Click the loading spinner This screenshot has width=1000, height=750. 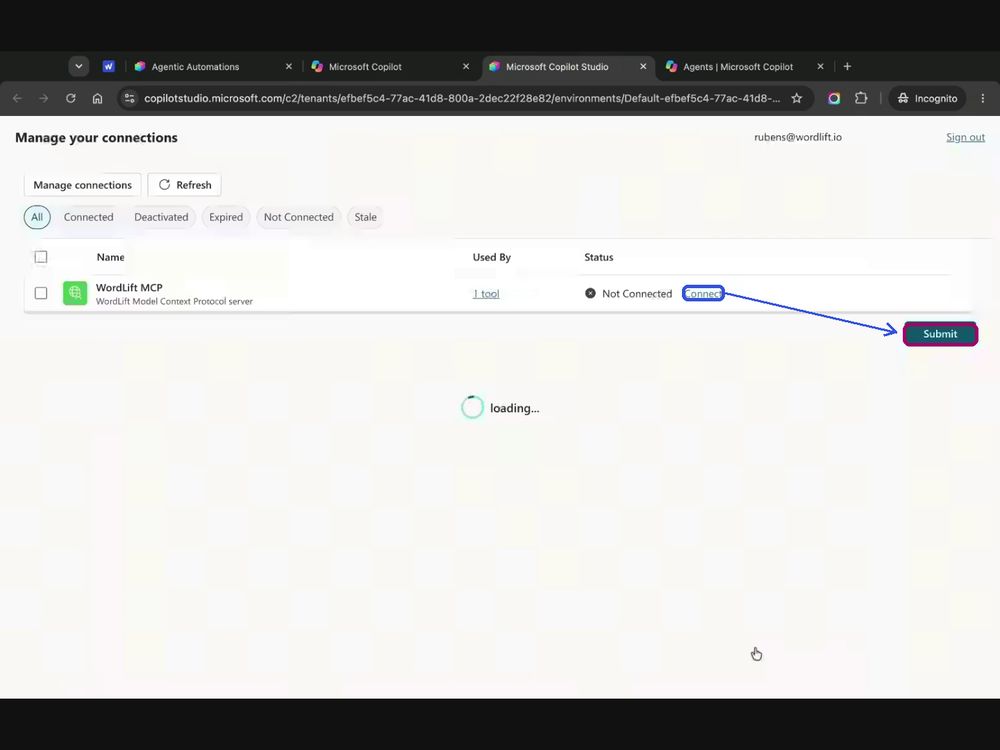(x=473, y=408)
